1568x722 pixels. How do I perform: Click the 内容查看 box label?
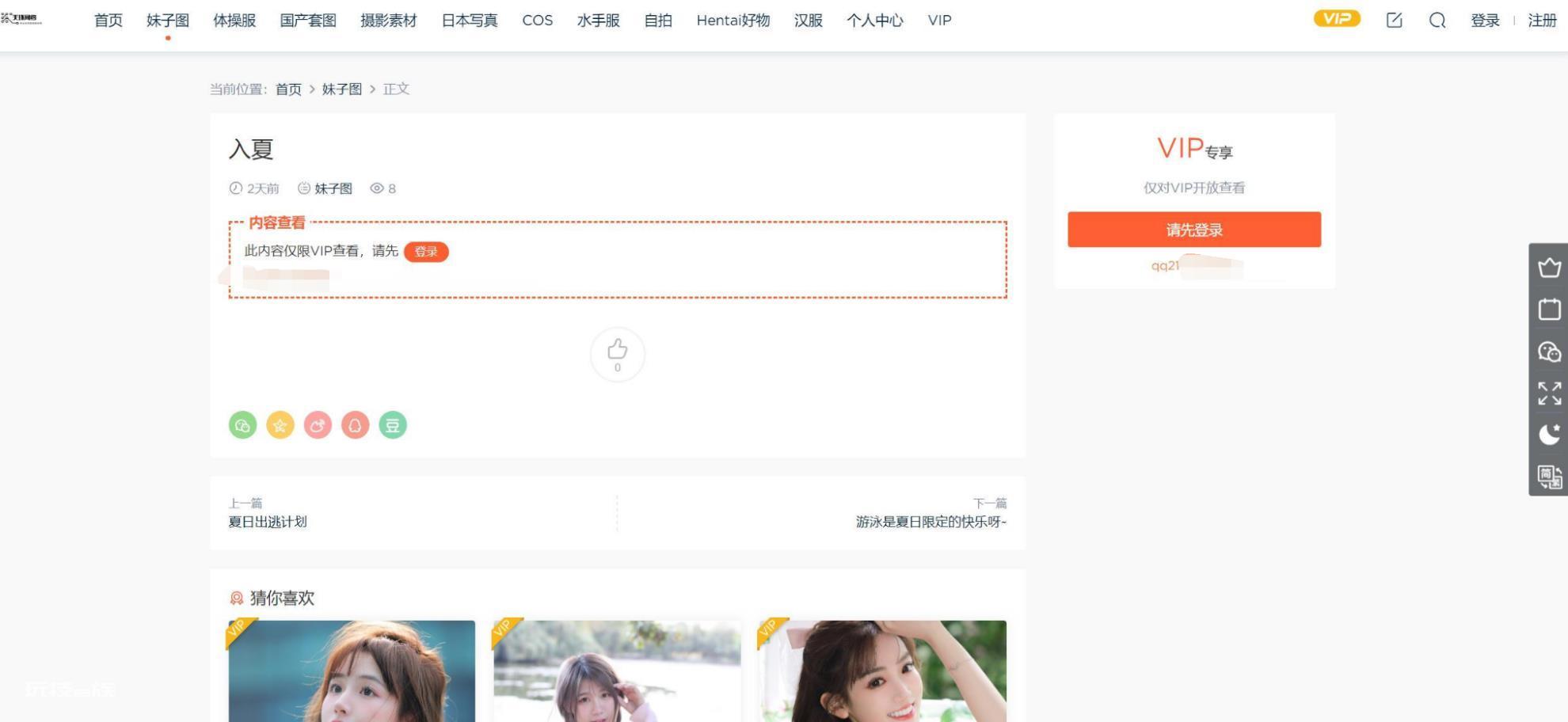tap(277, 222)
